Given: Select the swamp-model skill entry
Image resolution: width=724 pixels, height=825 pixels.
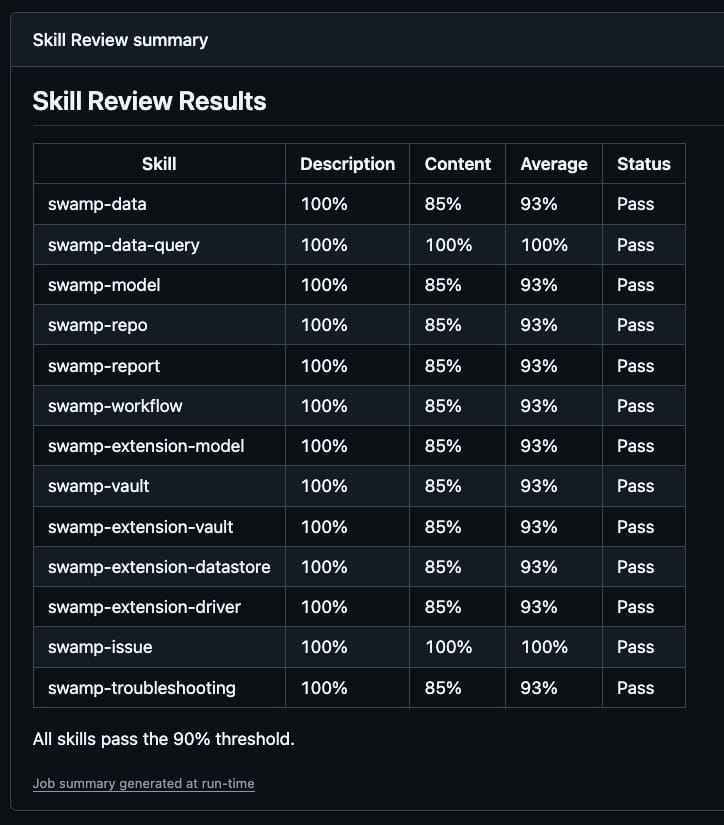Looking at the screenshot, I should (104, 285).
